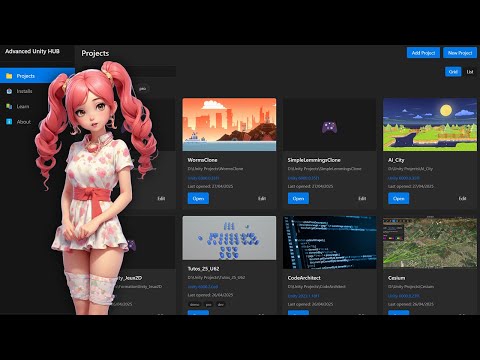480x360 pixels.
Task: Click the 'Projects' page heading
Action: [x=95, y=53]
